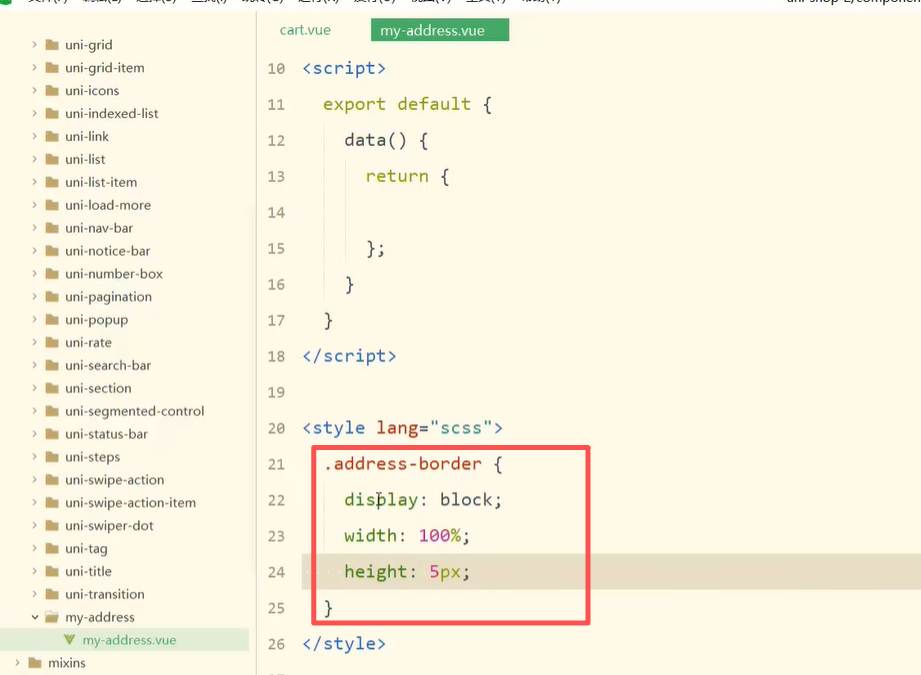This screenshot has width=921, height=675.
Task: Click the 'display: block;' declaration
Action: pos(423,500)
